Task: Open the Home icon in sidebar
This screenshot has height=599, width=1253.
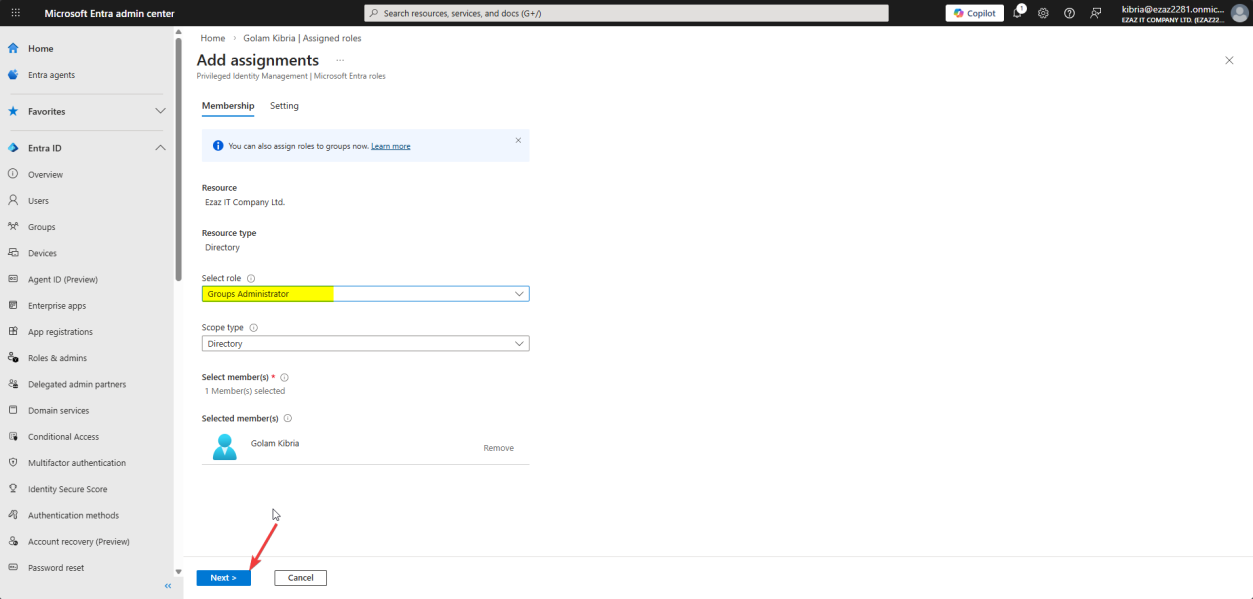Action: point(13,48)
